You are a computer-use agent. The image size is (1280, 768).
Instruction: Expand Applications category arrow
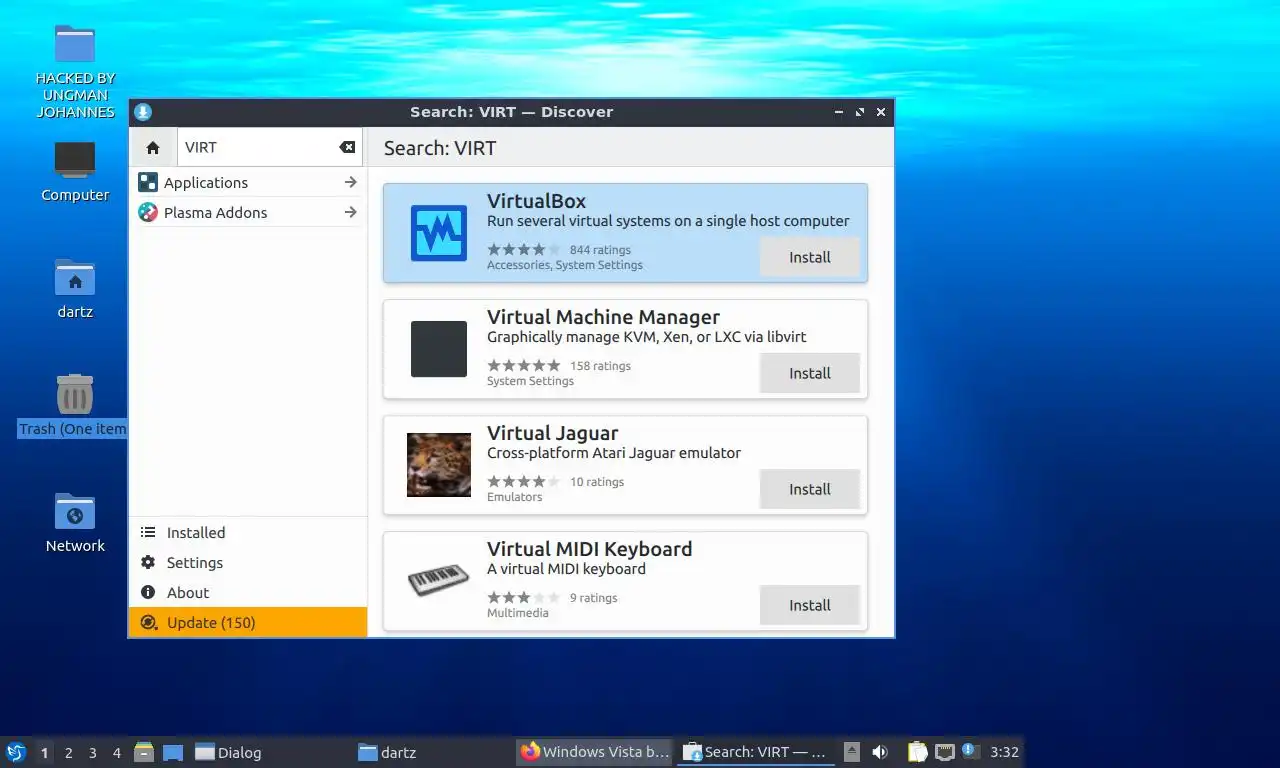pyautogui.click(x=350, y=182)
